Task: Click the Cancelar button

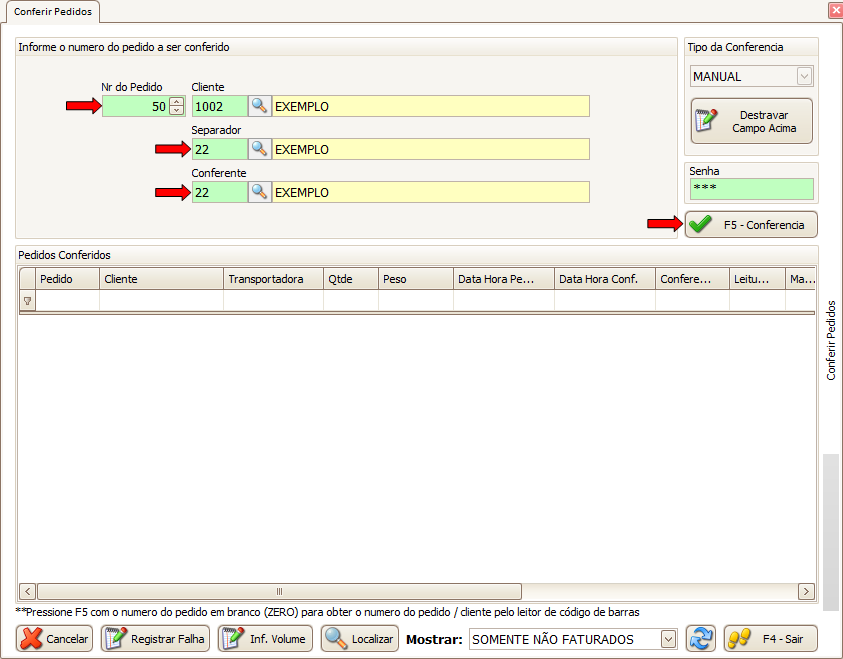Action: click(x=55, y=639)
